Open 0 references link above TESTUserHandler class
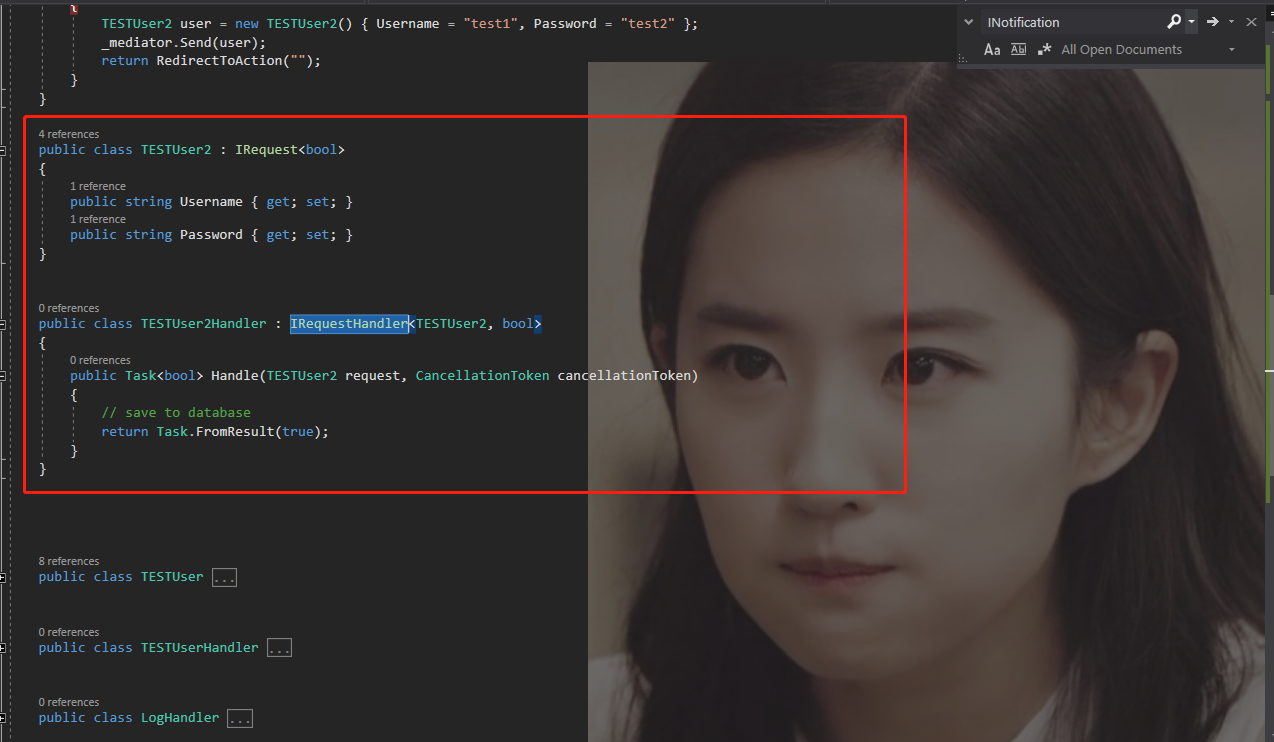 click(69, 632)
